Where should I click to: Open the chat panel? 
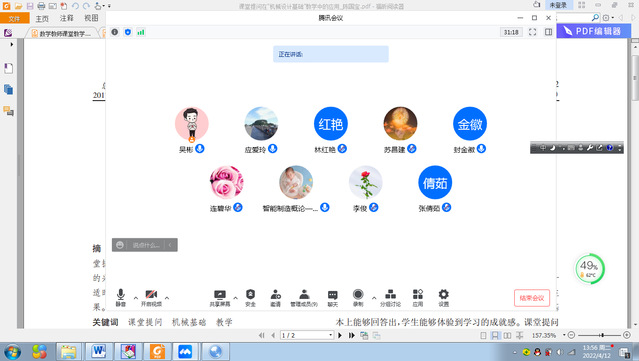point(333,297)
